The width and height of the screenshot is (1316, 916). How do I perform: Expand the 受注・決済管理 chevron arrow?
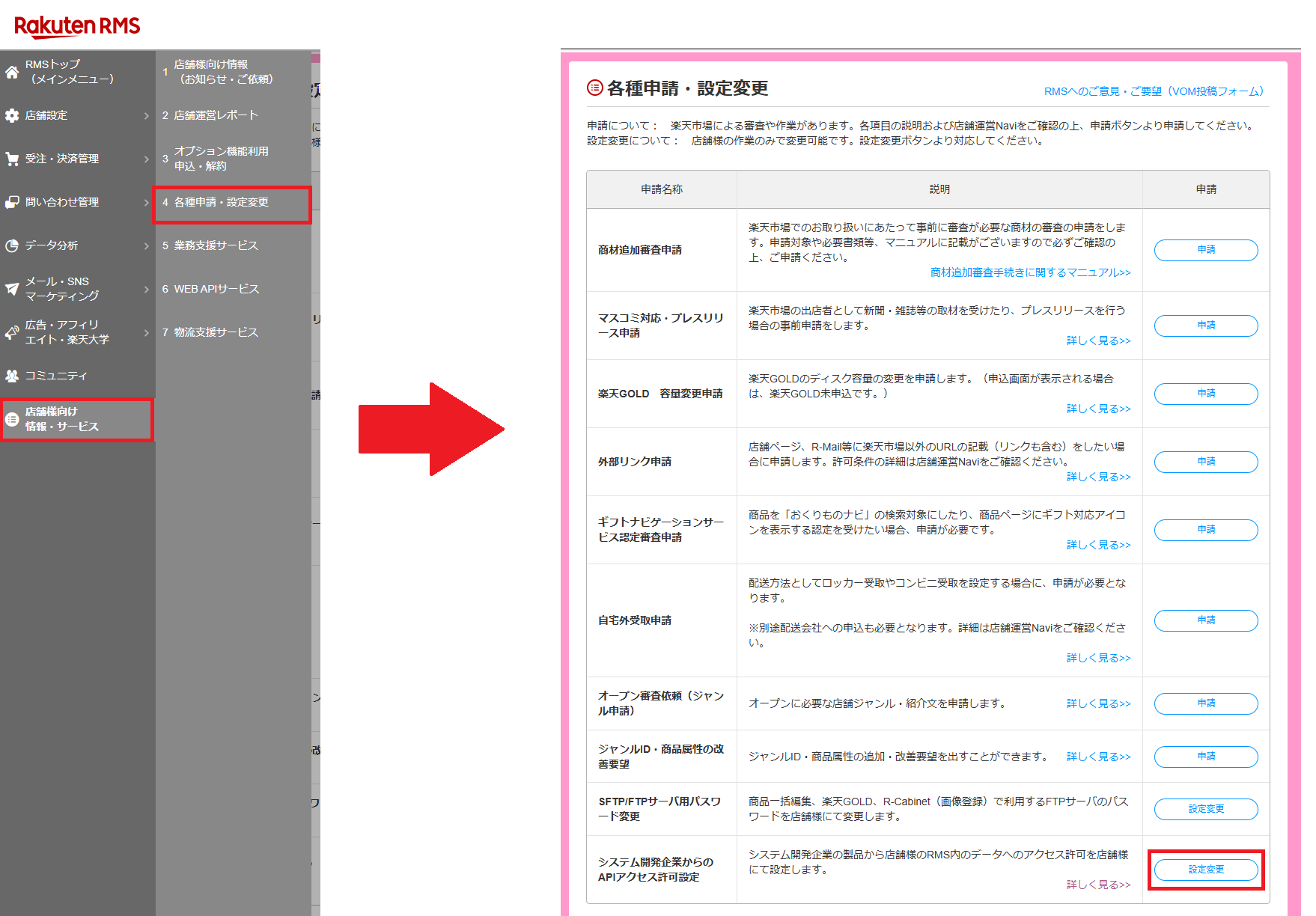point(147,159)
